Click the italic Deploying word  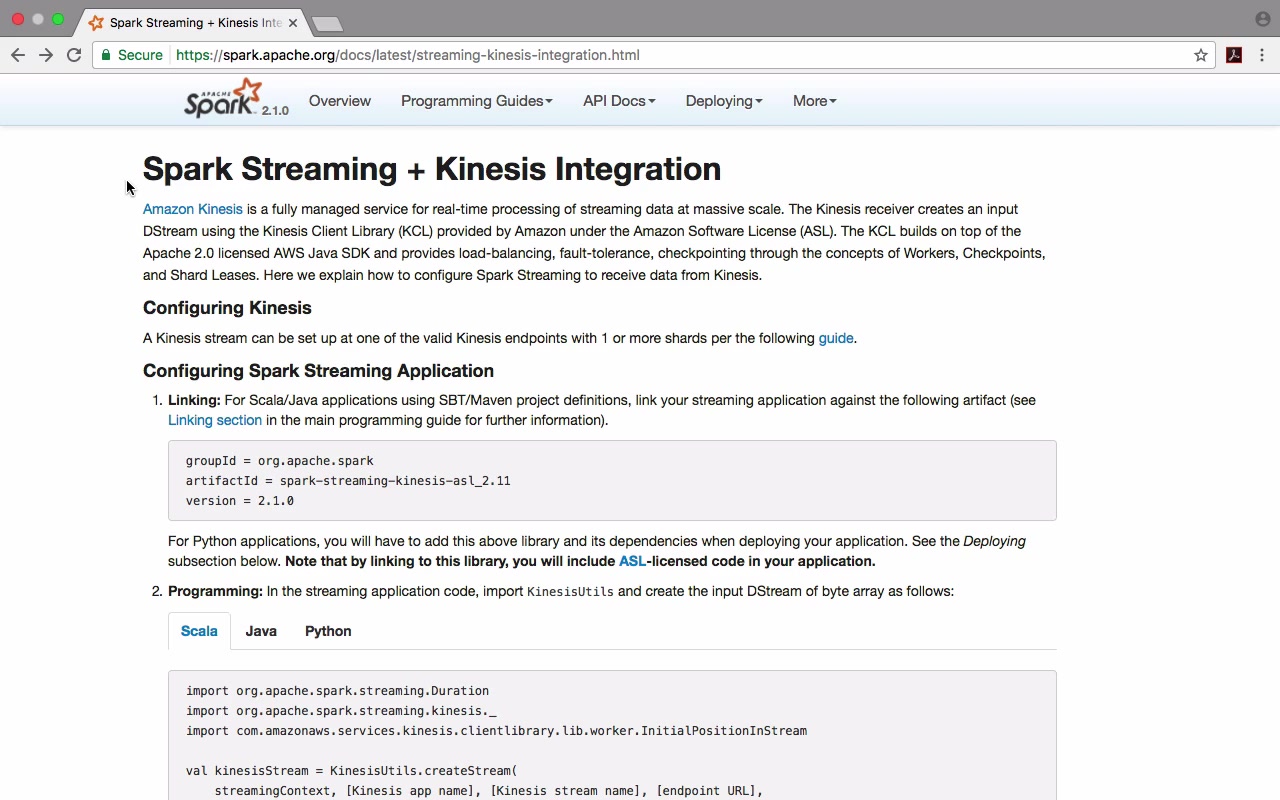[994, 541]
